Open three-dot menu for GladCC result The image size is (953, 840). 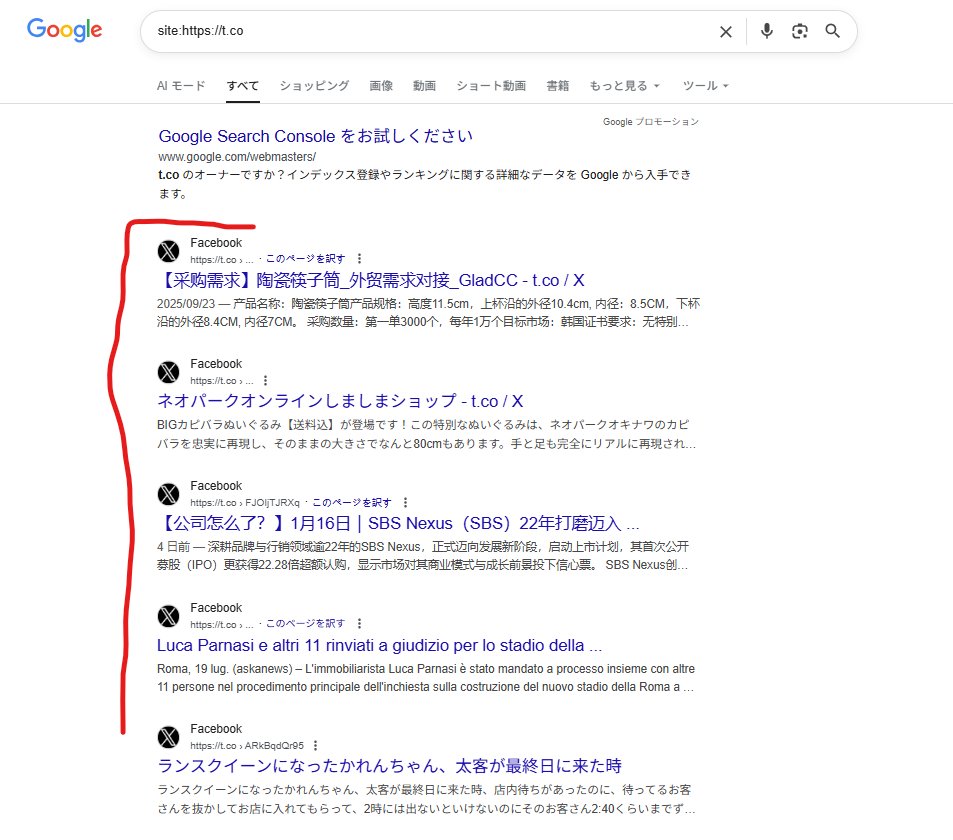(x=360, y=259)
